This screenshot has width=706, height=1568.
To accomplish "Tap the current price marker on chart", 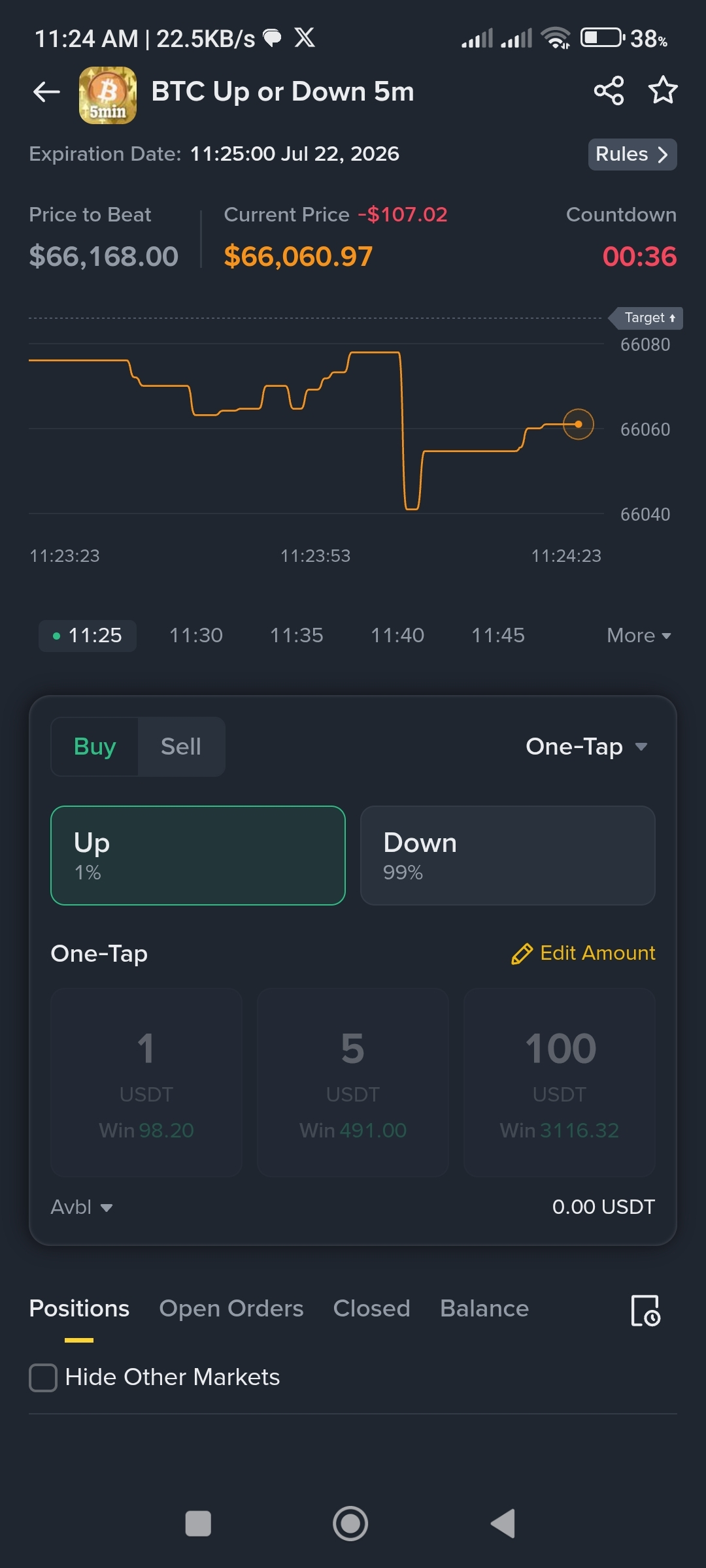I will click(579, 425).
